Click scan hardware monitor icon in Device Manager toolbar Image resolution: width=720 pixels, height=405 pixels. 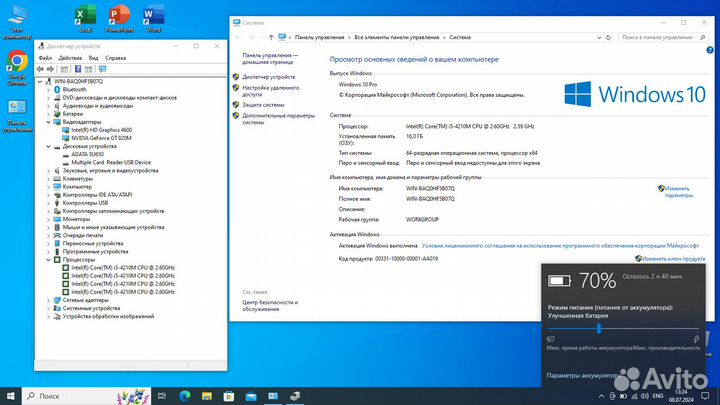tap(102, 69)
